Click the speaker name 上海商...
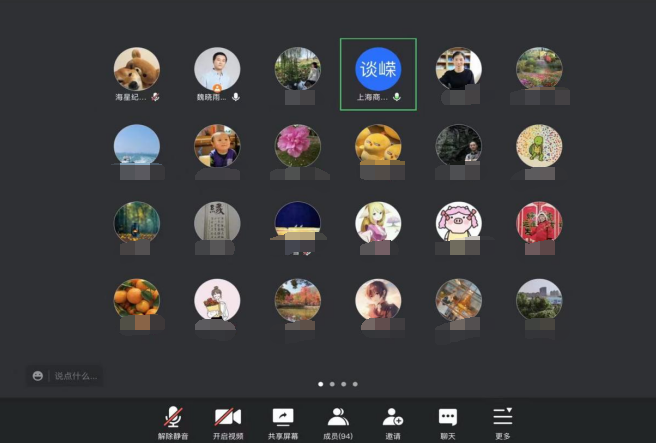Image resolution: width=656 pixels, height=443 pixels. [372, 97]
